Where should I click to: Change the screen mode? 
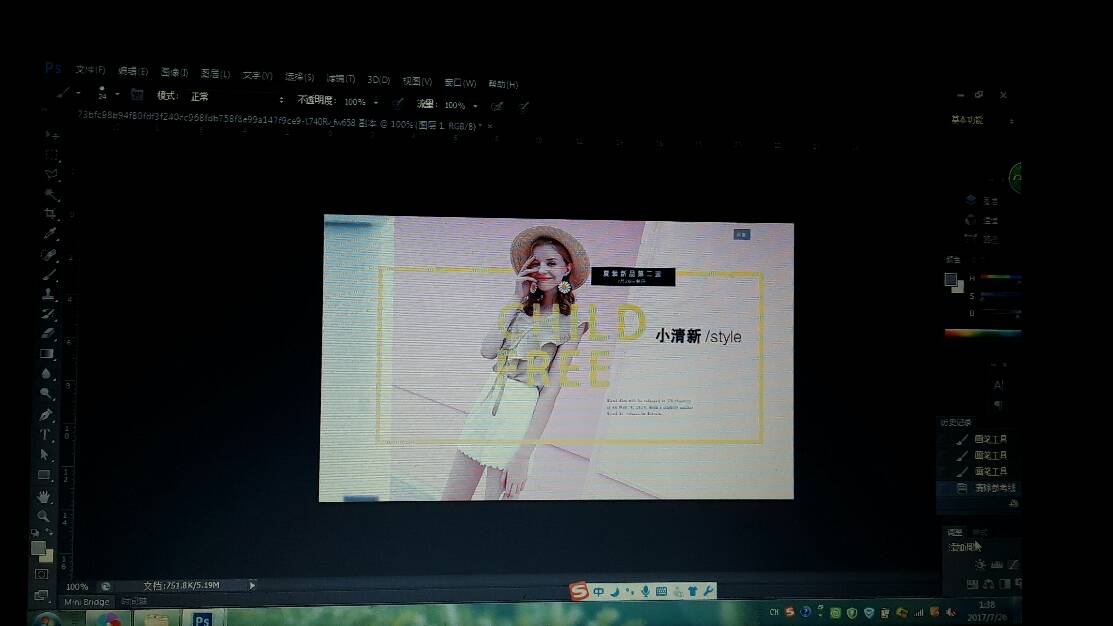[41, 595]
